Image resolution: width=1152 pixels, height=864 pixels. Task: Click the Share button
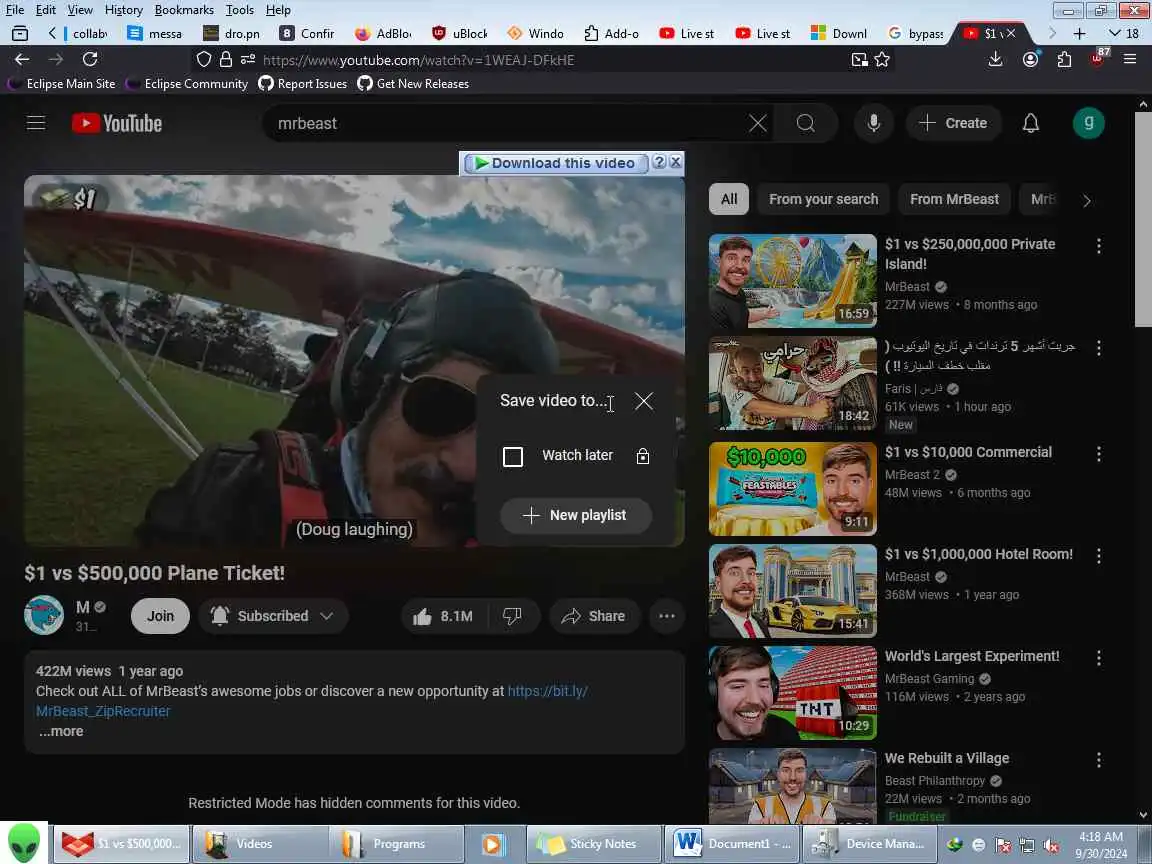click(594, 616)
